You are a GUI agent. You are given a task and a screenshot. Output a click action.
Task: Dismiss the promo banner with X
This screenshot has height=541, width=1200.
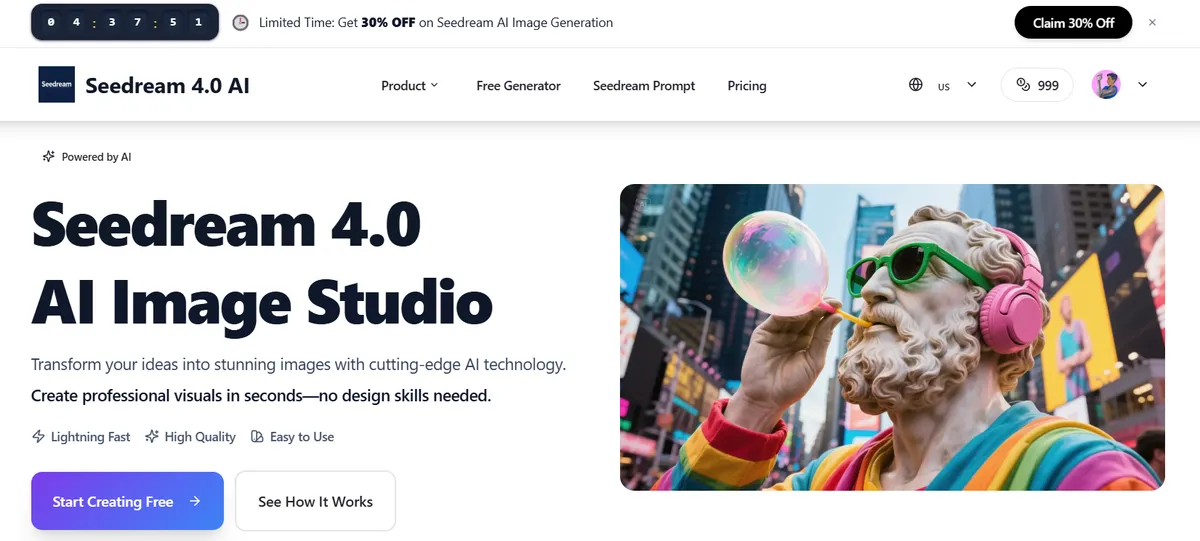[1152, 22]
